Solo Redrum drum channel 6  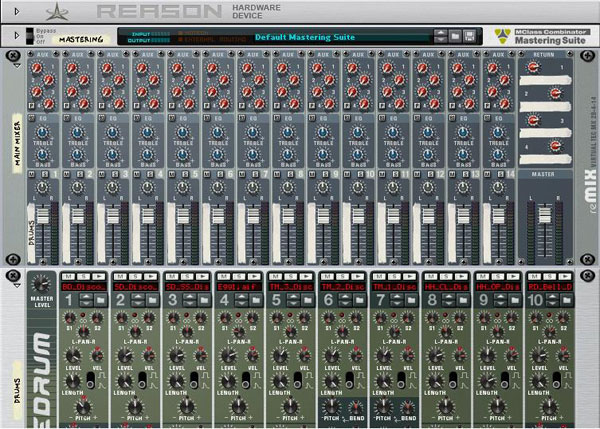342,276
